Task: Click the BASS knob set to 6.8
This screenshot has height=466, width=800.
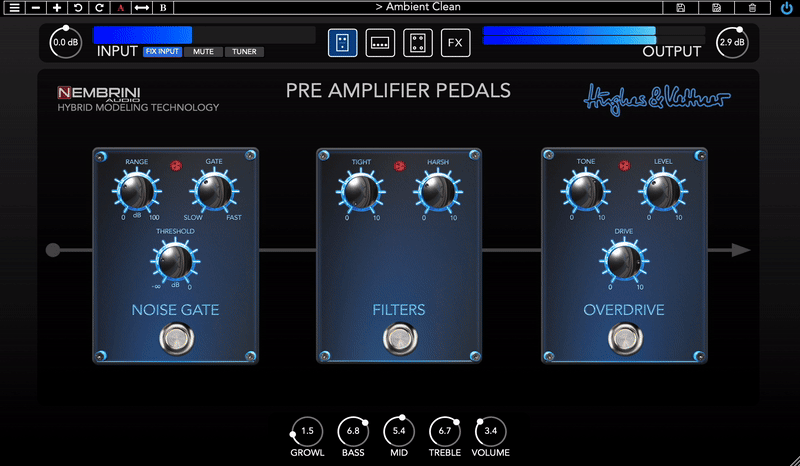Action: pos(353,431)
